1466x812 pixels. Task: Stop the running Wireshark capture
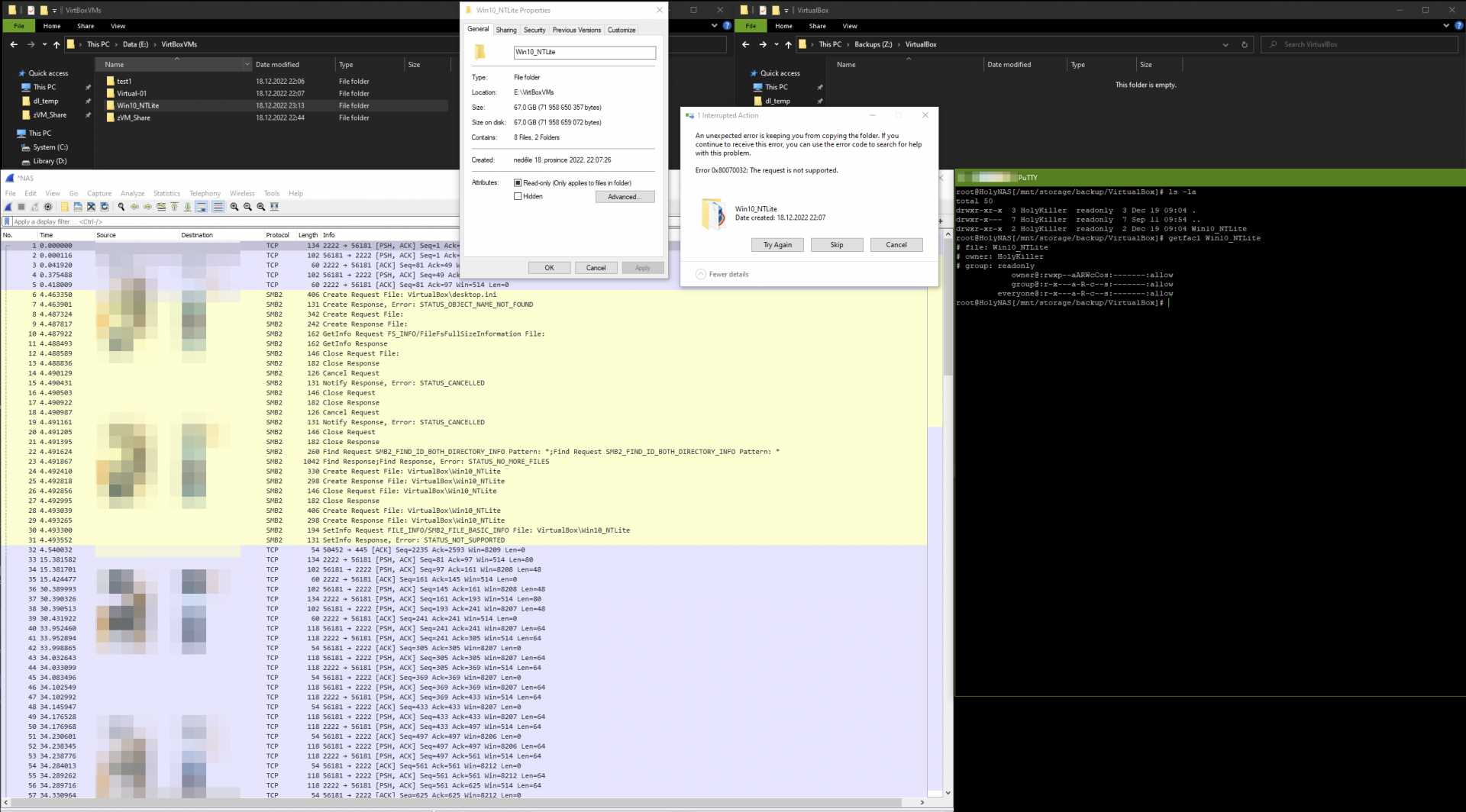[x=21, y=207]
